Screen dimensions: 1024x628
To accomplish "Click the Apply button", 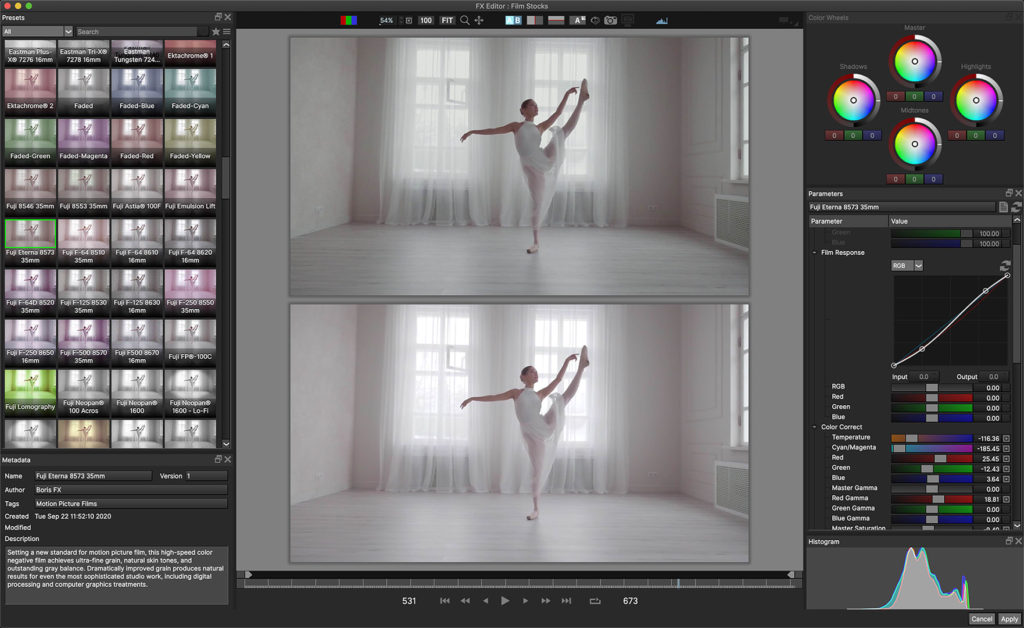I will pyautogui.click(x=1009, y=619).
